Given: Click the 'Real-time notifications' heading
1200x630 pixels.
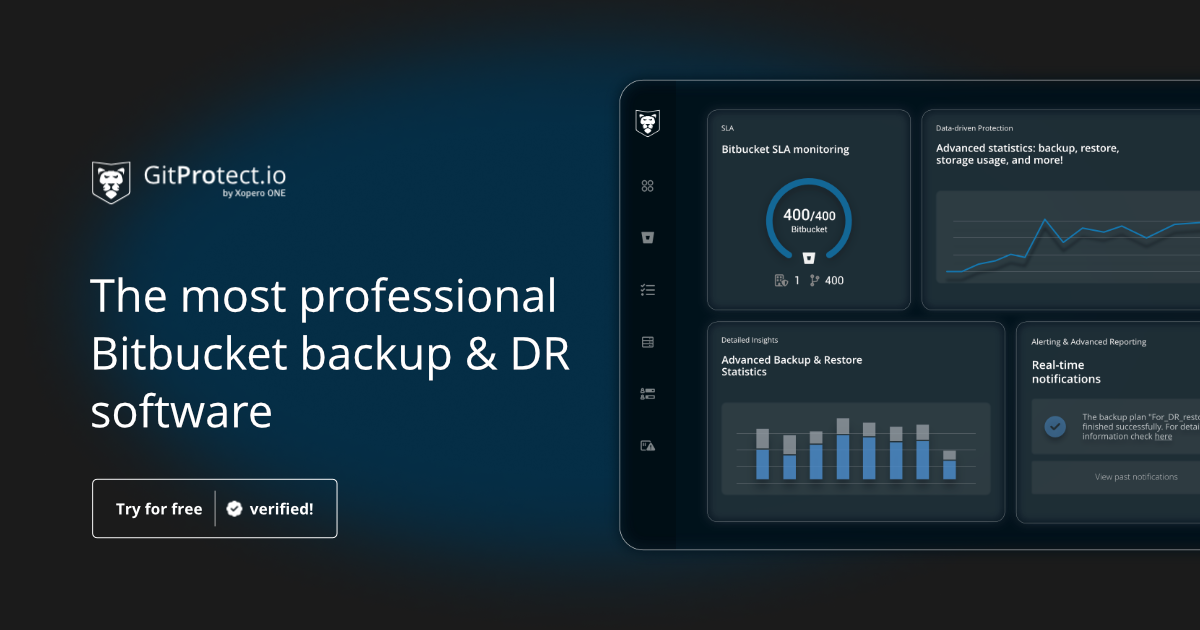Looking at the screenshot, I should click(x=1066, y=372).
